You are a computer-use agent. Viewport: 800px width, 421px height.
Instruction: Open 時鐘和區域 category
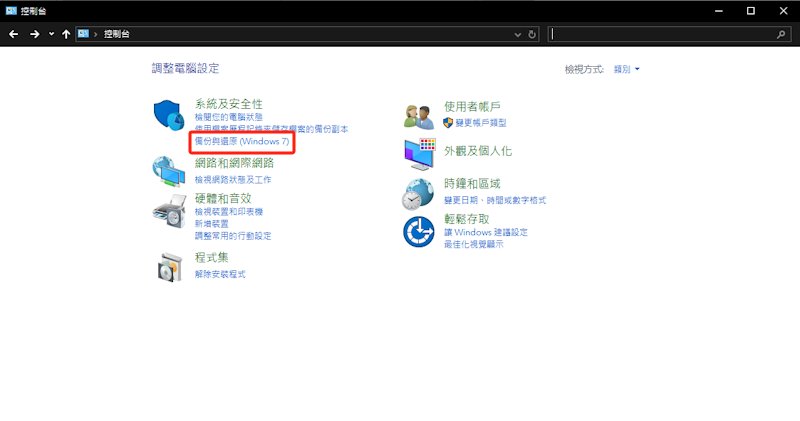pos(472,184)
